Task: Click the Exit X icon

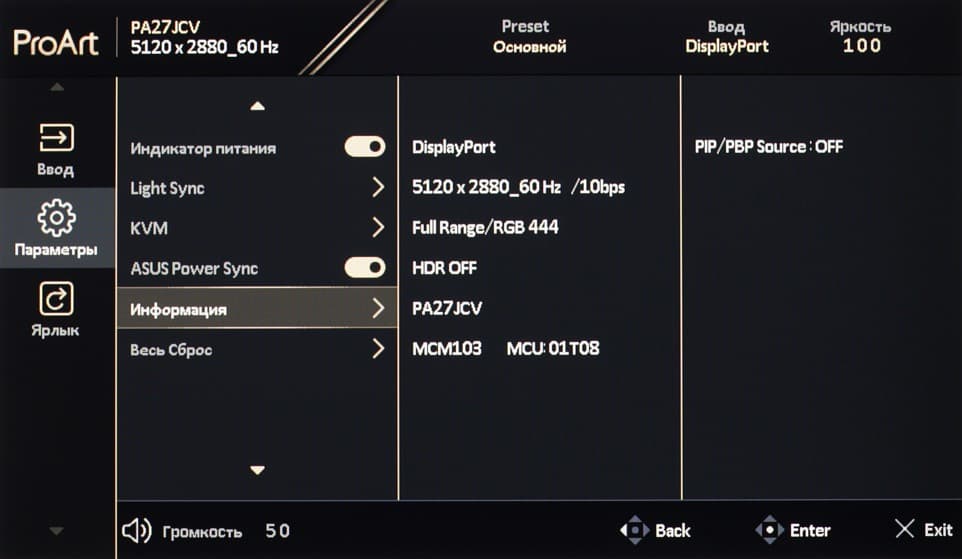Action: 904,529
